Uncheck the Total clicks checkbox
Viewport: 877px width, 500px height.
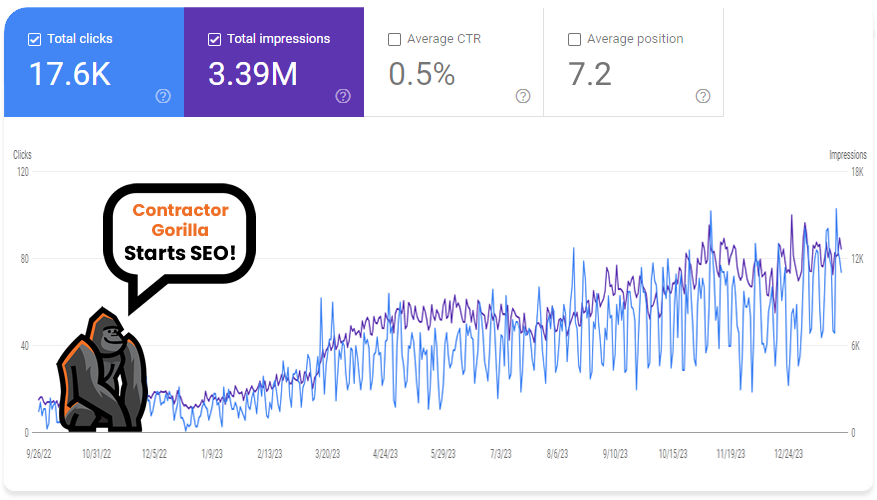click(35, 39)
